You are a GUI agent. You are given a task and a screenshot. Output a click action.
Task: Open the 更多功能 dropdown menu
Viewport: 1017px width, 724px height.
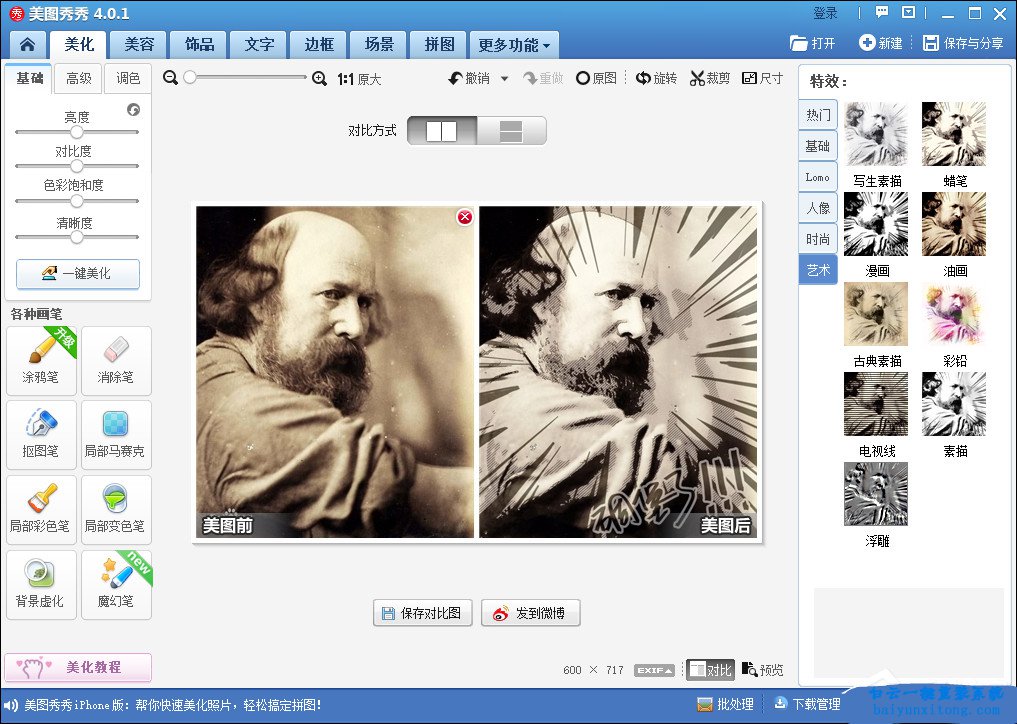point(514,44)
